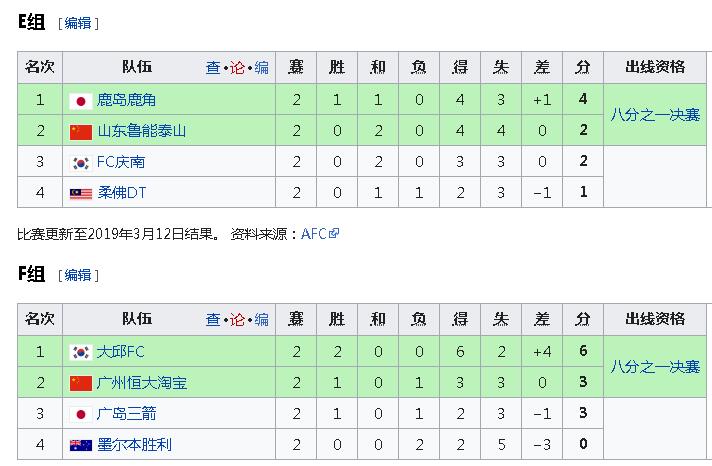This screenshot has height=466, width=712.
Task: Click the Japan flag beside 鹿岛鹿角
Action: click(81, 100)
